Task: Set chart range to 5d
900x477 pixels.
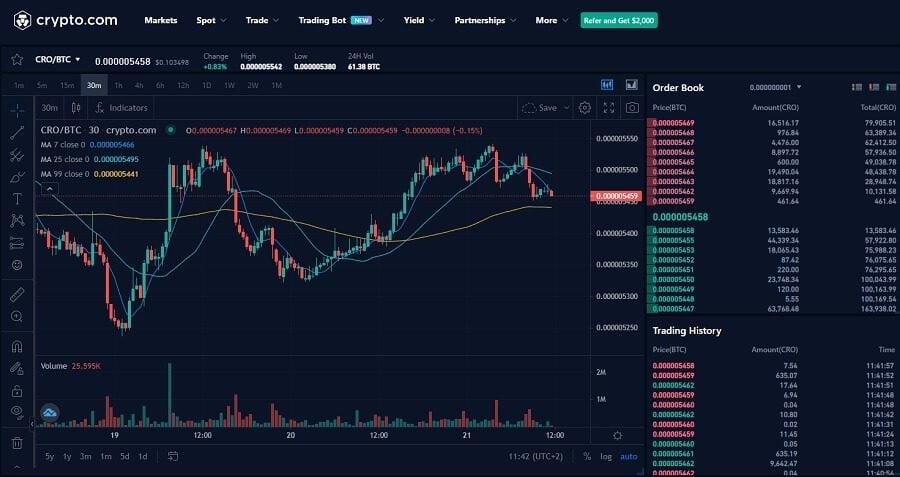Action: 125,456
